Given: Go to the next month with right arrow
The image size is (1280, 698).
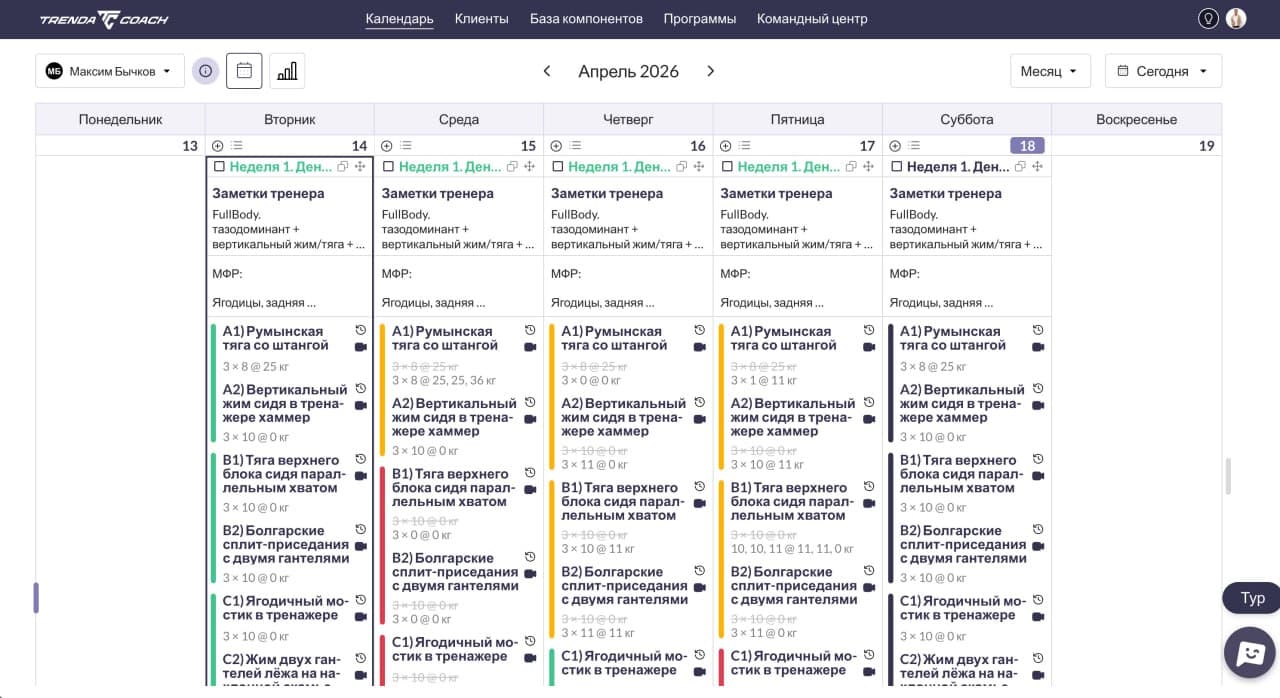Looking at the screenshot, I should pos(711,71).
